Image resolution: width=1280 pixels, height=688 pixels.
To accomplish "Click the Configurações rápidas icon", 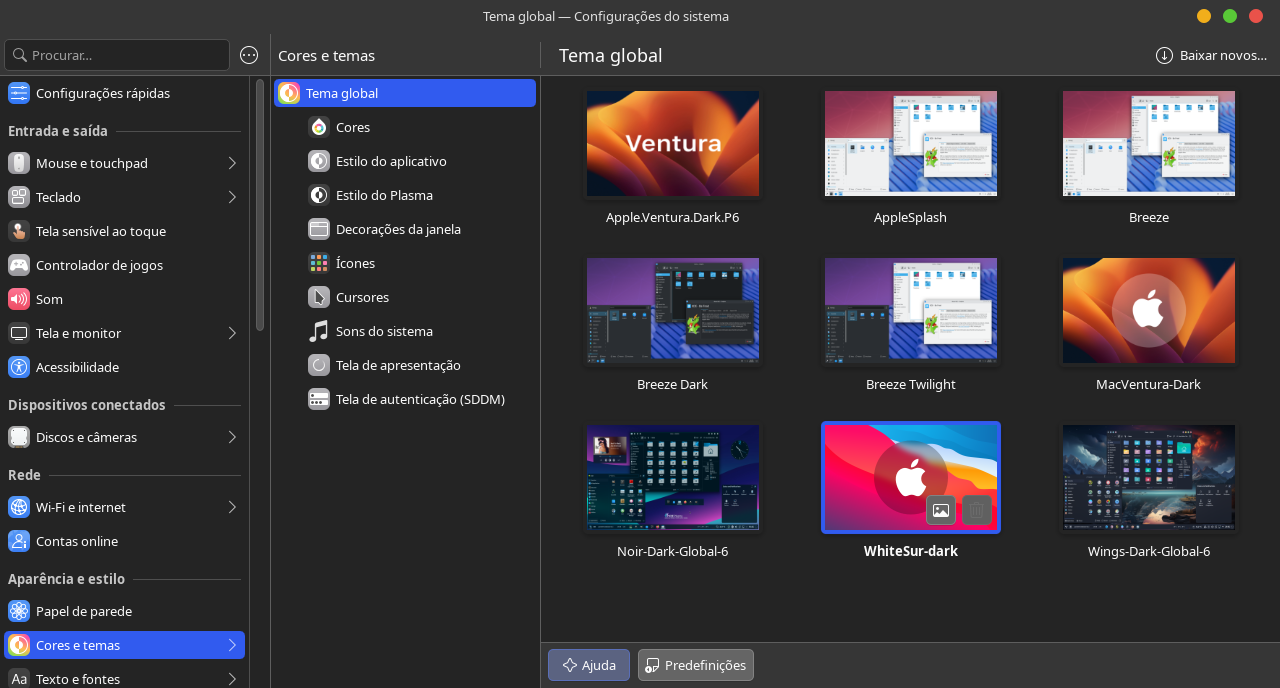I will (x=19, y=93).
